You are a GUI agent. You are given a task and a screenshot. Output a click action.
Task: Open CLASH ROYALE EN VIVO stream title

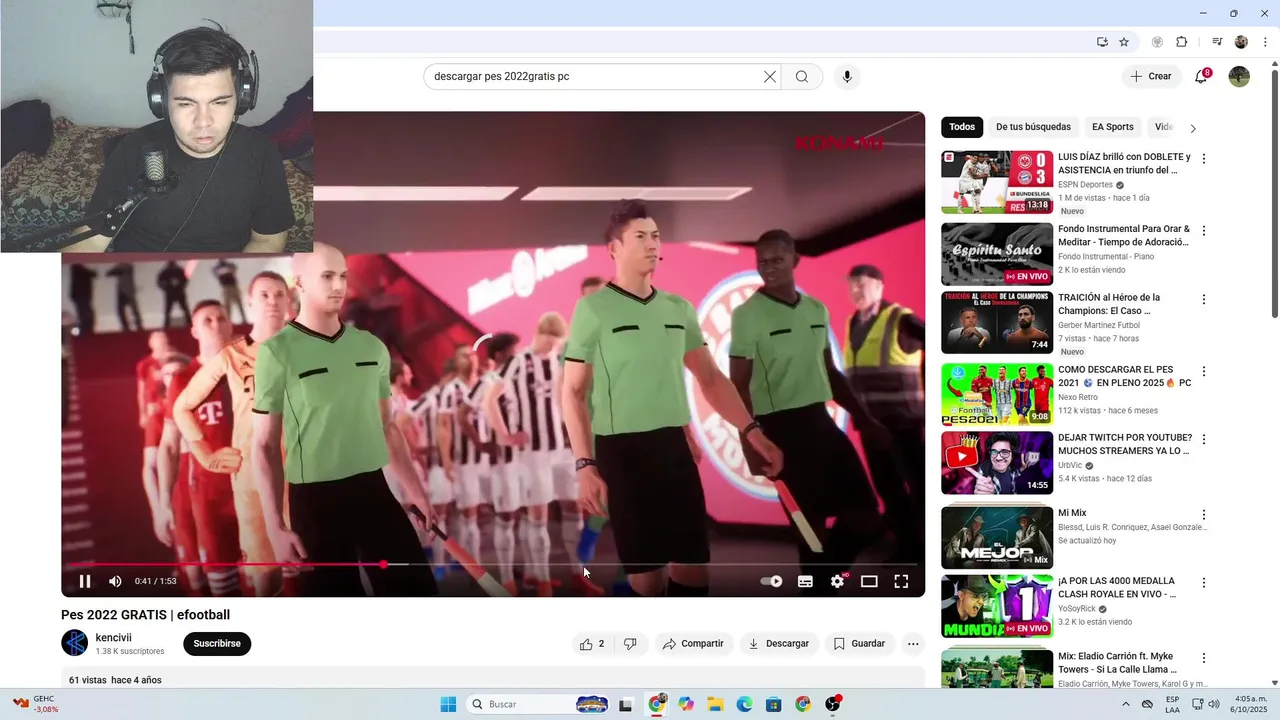1117,587
